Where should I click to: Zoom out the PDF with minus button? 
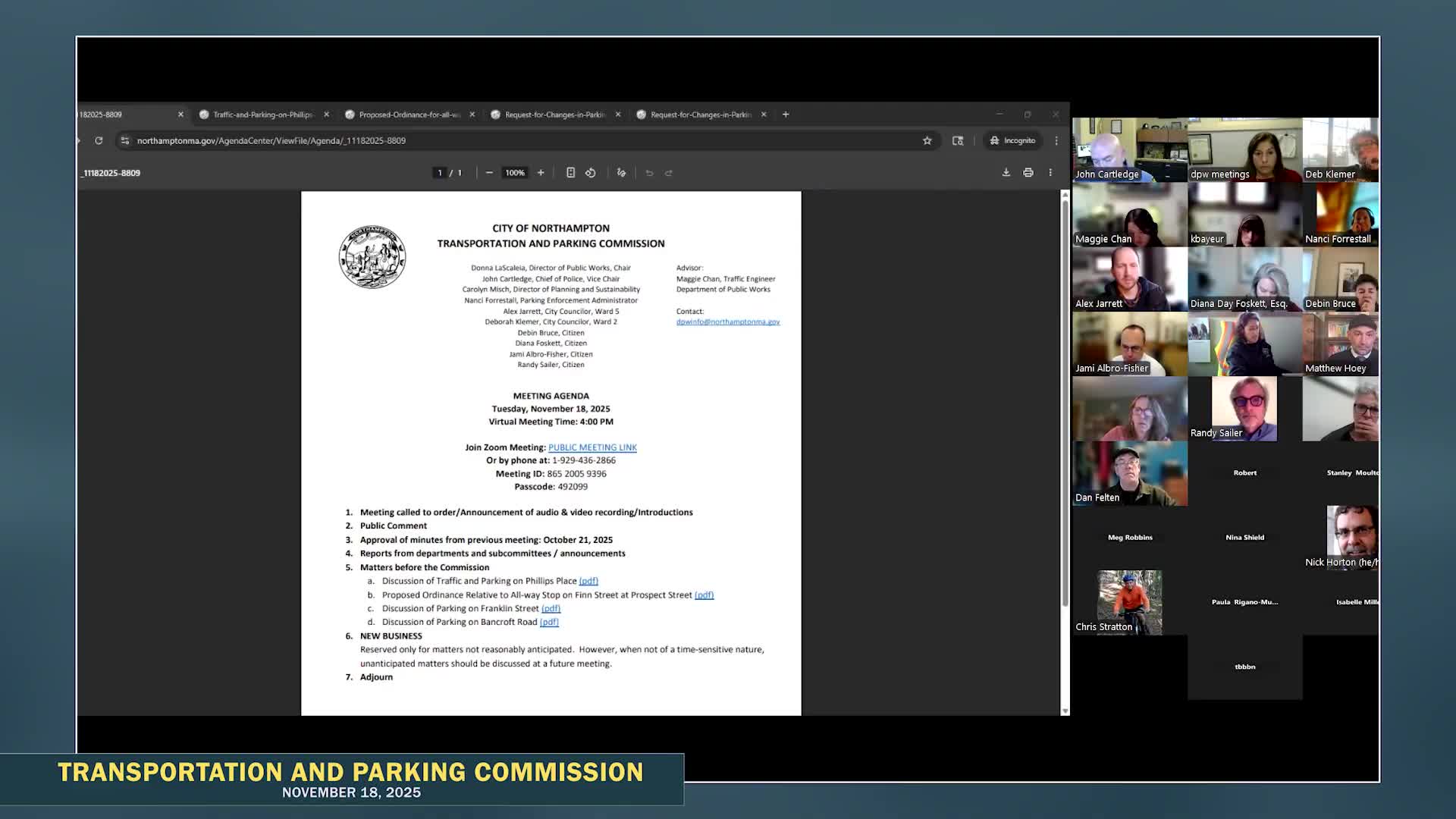coord(489,173)
